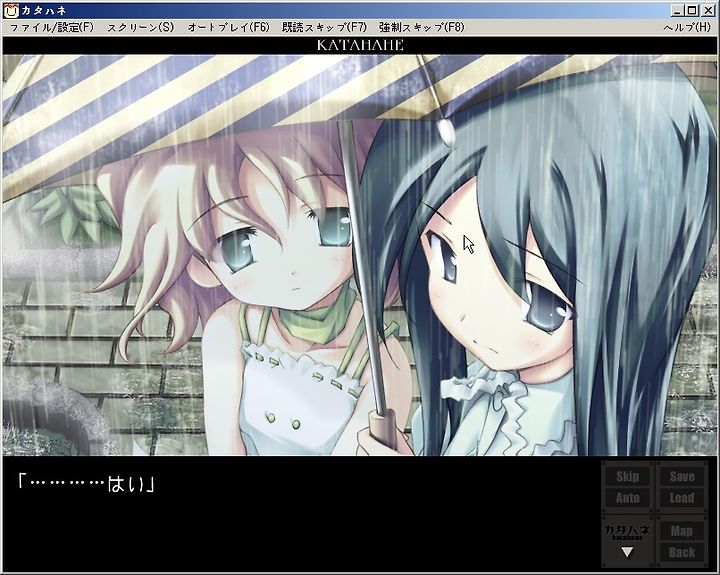Click the KATAHANE title banner
The width and height of the screenshot is (720, 575).
coord(360,45)
